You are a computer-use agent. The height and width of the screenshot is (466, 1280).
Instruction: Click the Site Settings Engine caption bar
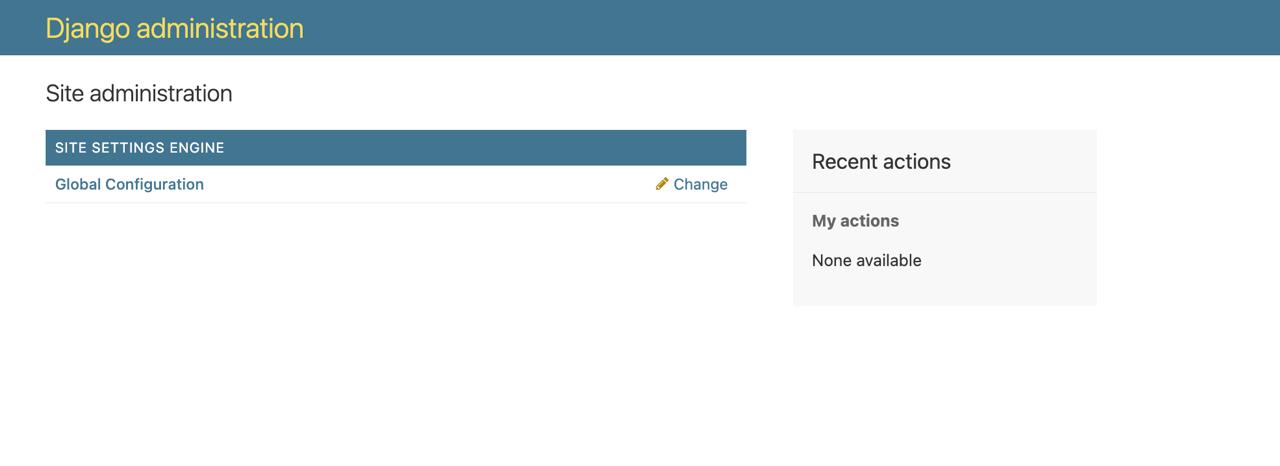click(396, 147)
